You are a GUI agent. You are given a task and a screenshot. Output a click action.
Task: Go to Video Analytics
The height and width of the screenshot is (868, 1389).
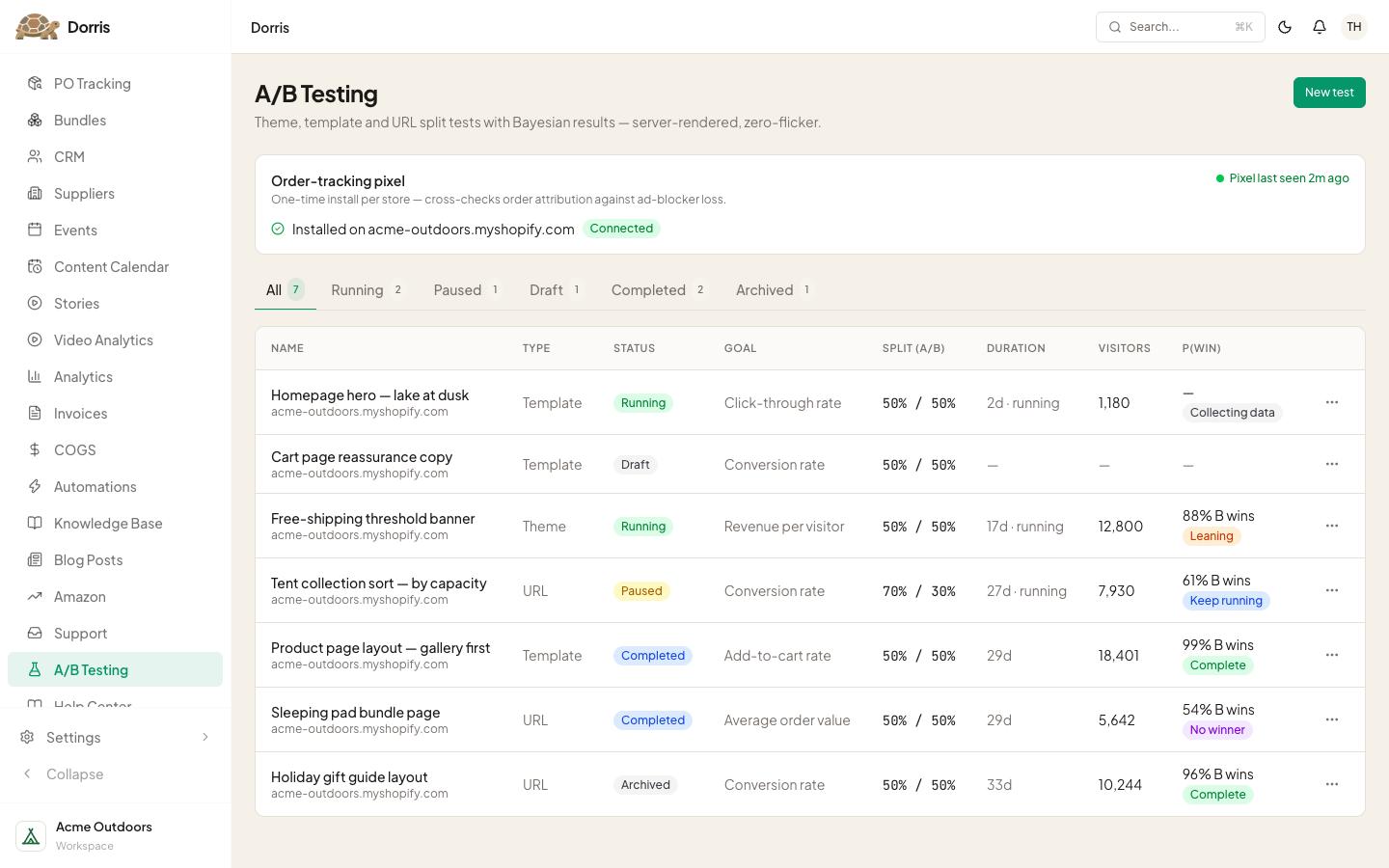115,339
